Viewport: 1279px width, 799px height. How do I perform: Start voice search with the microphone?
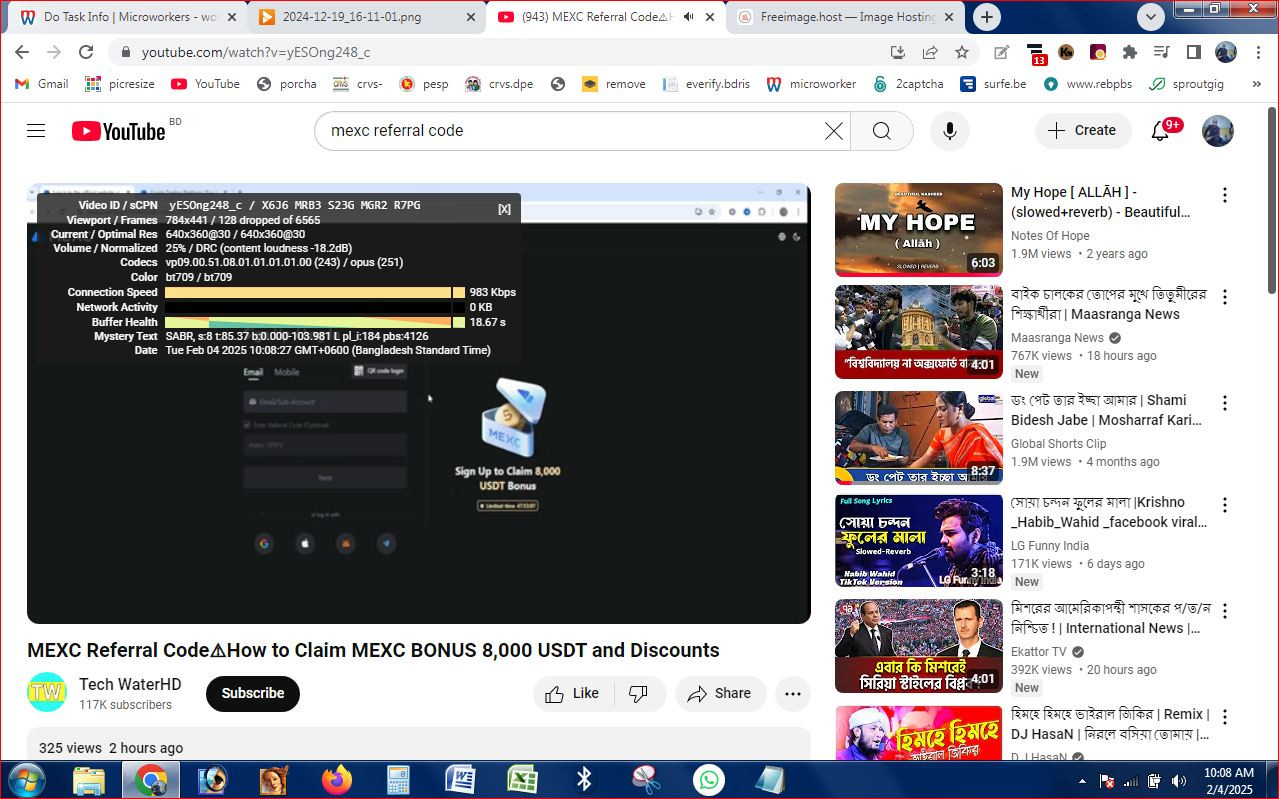(x=949, y=131)
